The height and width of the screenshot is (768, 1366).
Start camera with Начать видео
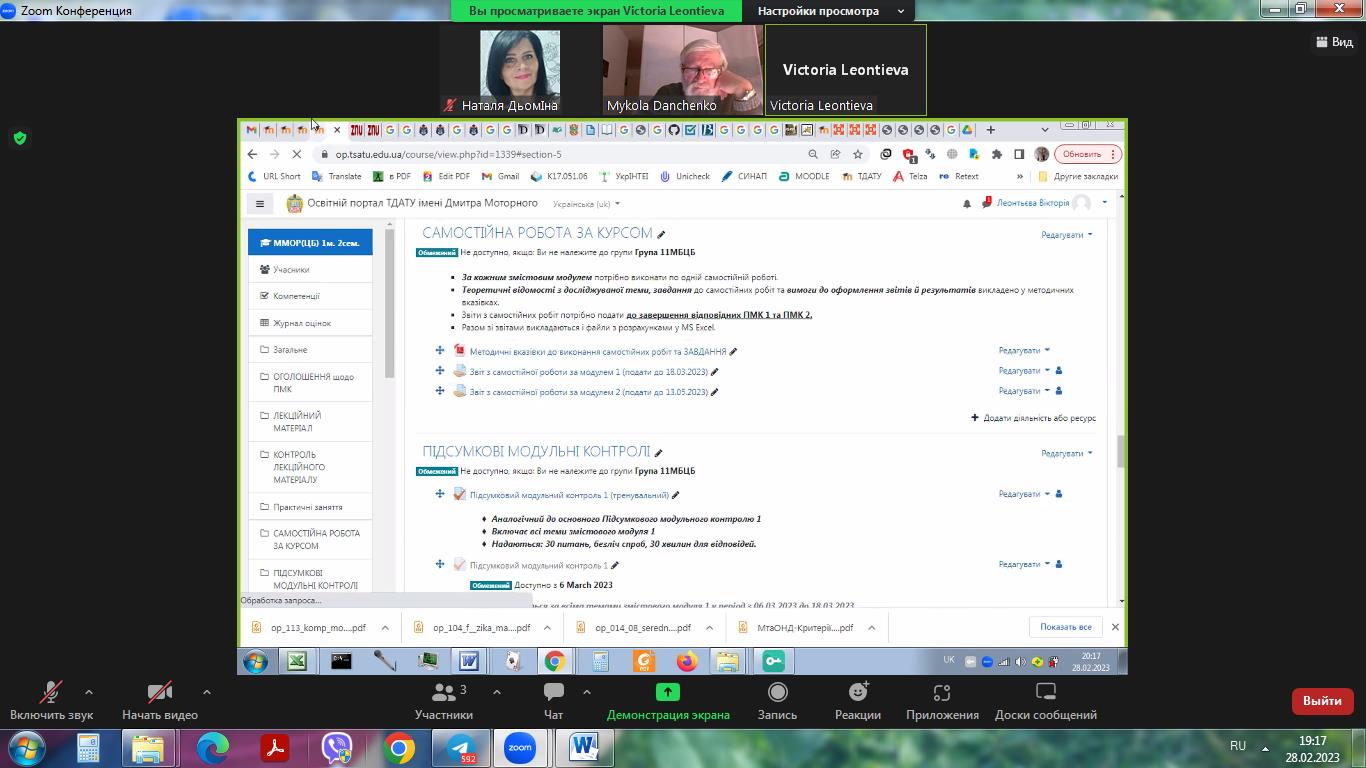(160, 700)
